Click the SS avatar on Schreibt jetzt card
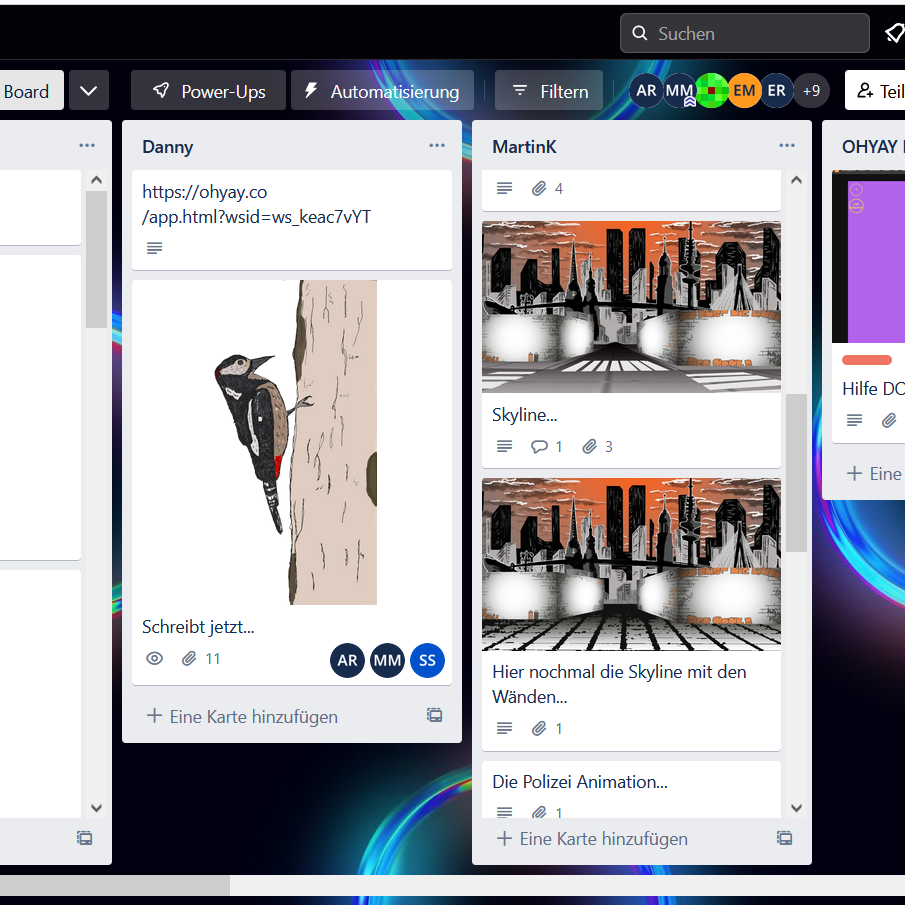This screenshot has width=905, height=905. pos(427,660)
